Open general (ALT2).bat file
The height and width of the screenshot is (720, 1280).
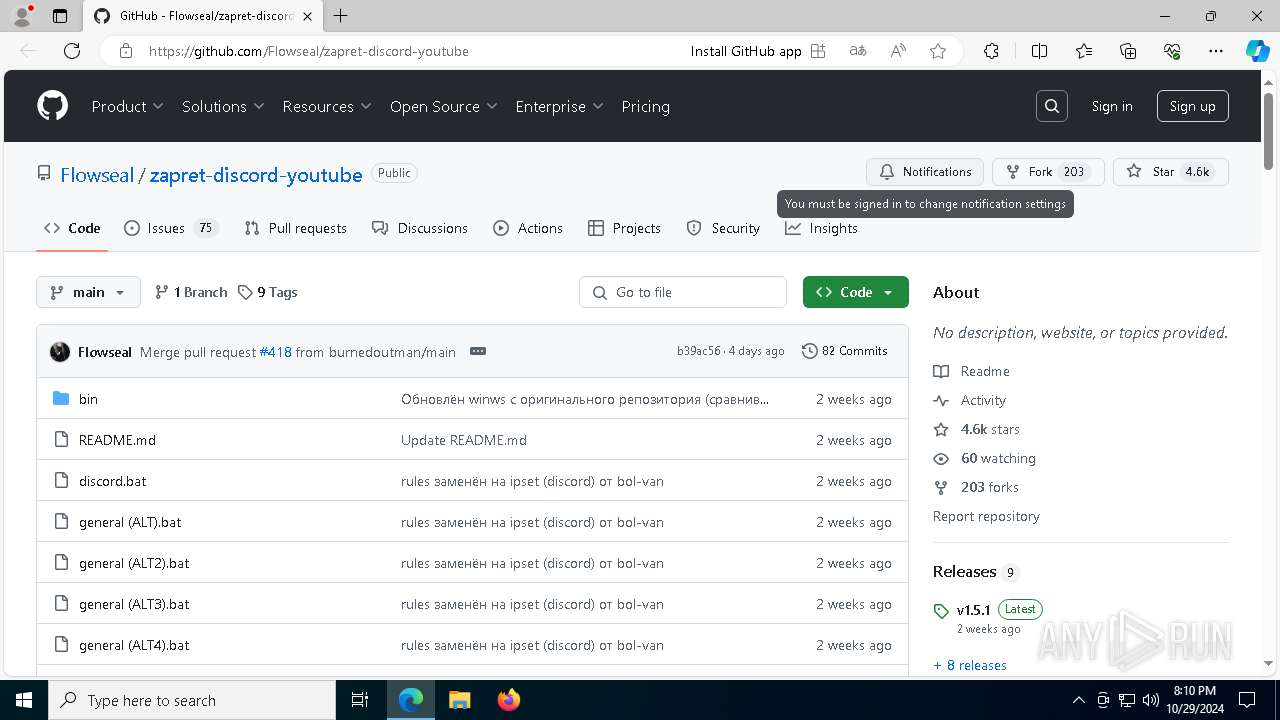[134, 563]
